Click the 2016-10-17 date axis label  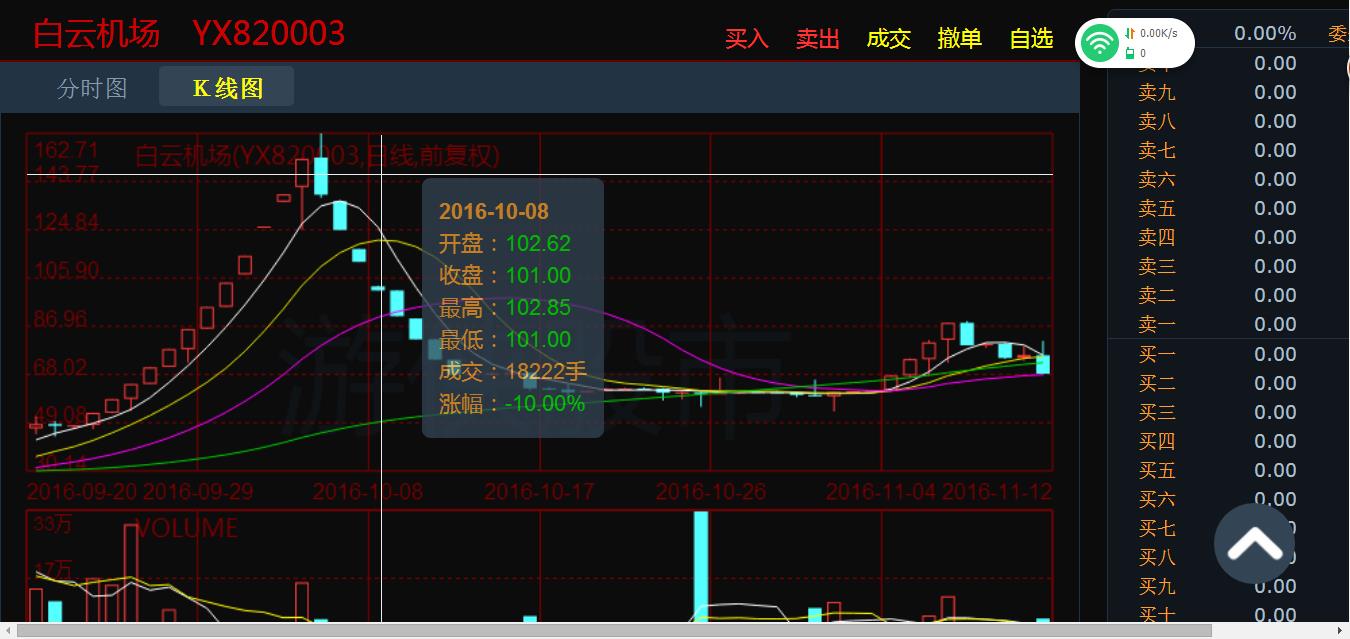tap(540, 492)
